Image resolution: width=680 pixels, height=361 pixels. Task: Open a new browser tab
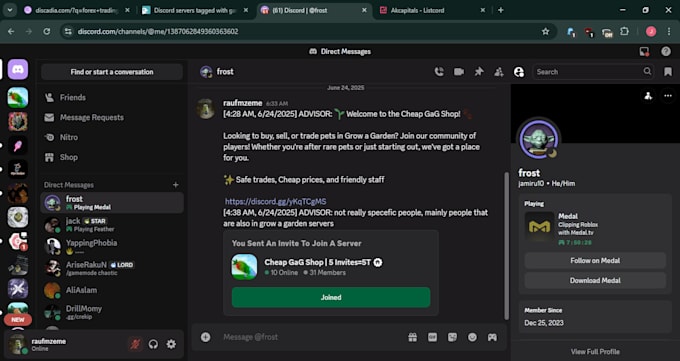coord(500,10)
